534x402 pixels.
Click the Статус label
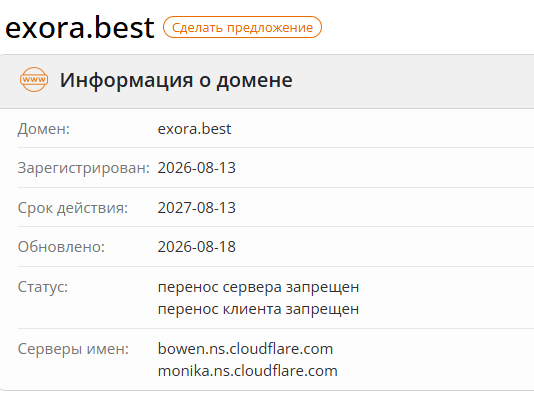tap(43, 287)
